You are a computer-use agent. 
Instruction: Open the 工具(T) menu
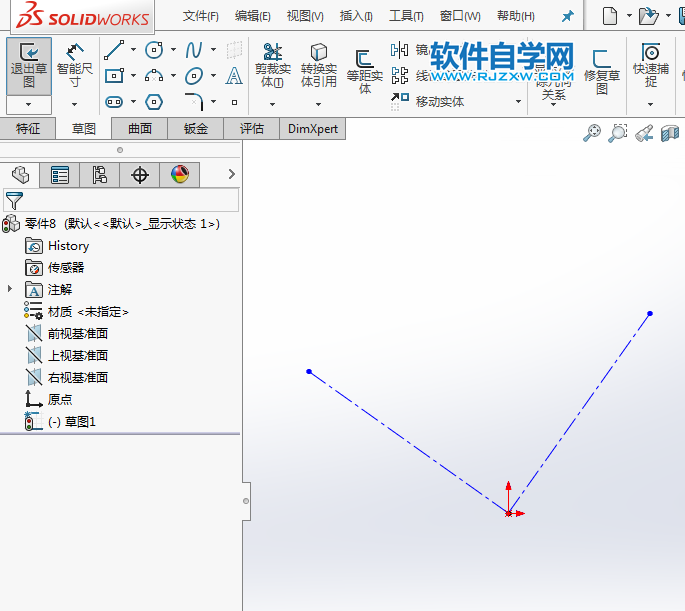(x=406, y=16)
